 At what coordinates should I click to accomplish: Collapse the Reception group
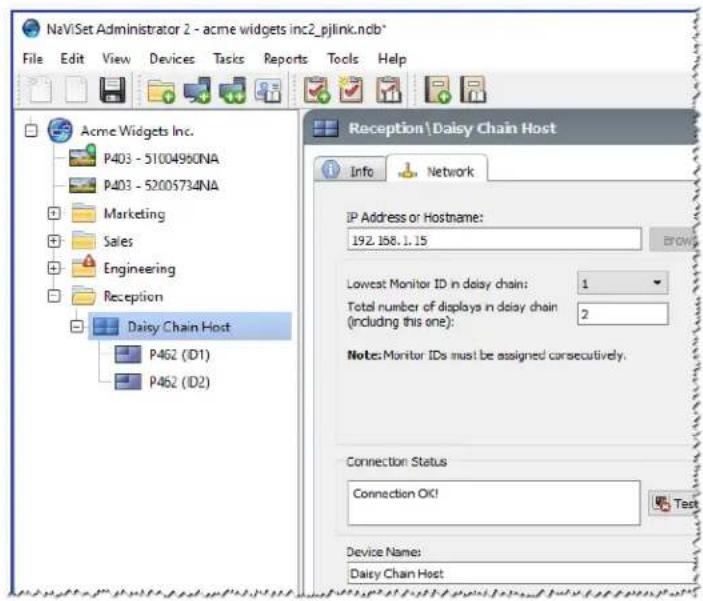coord(54,296)
